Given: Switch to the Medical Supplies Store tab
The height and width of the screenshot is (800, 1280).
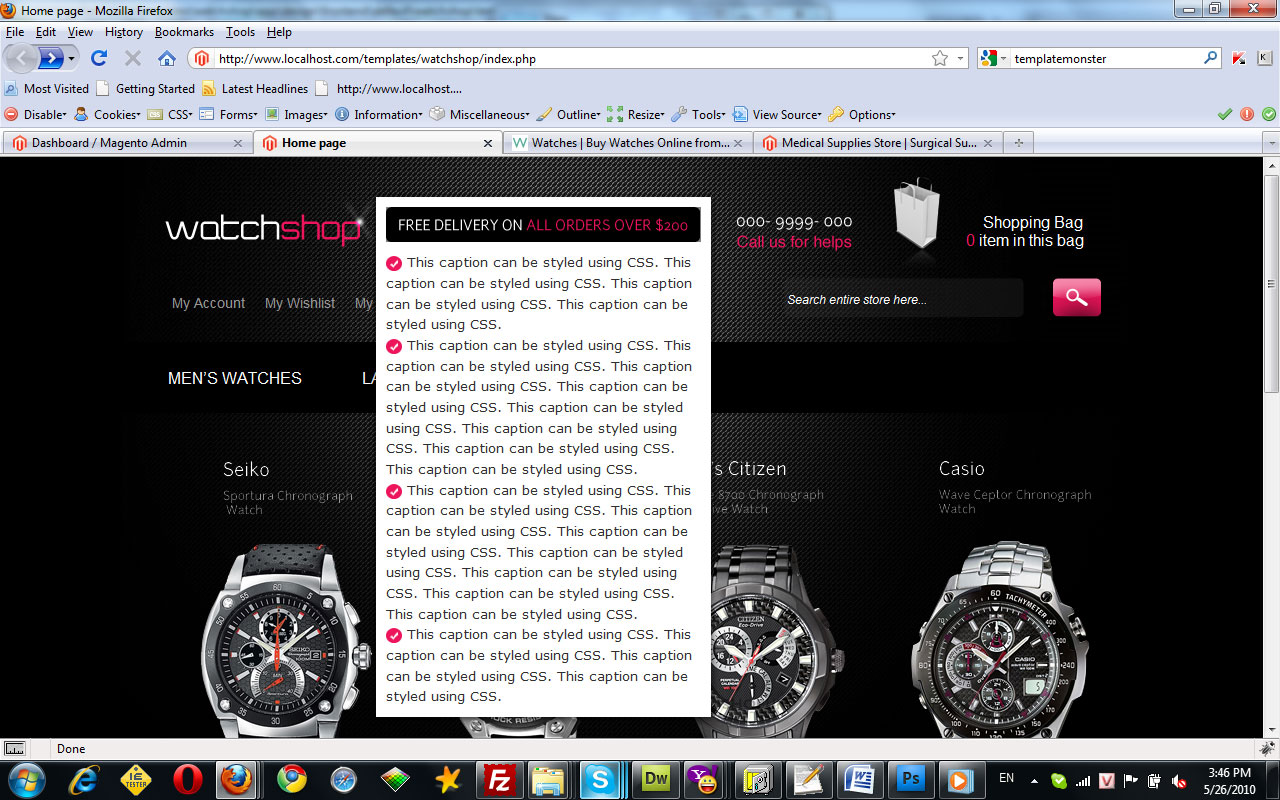Looking at the screenshot, I should 880,143.
